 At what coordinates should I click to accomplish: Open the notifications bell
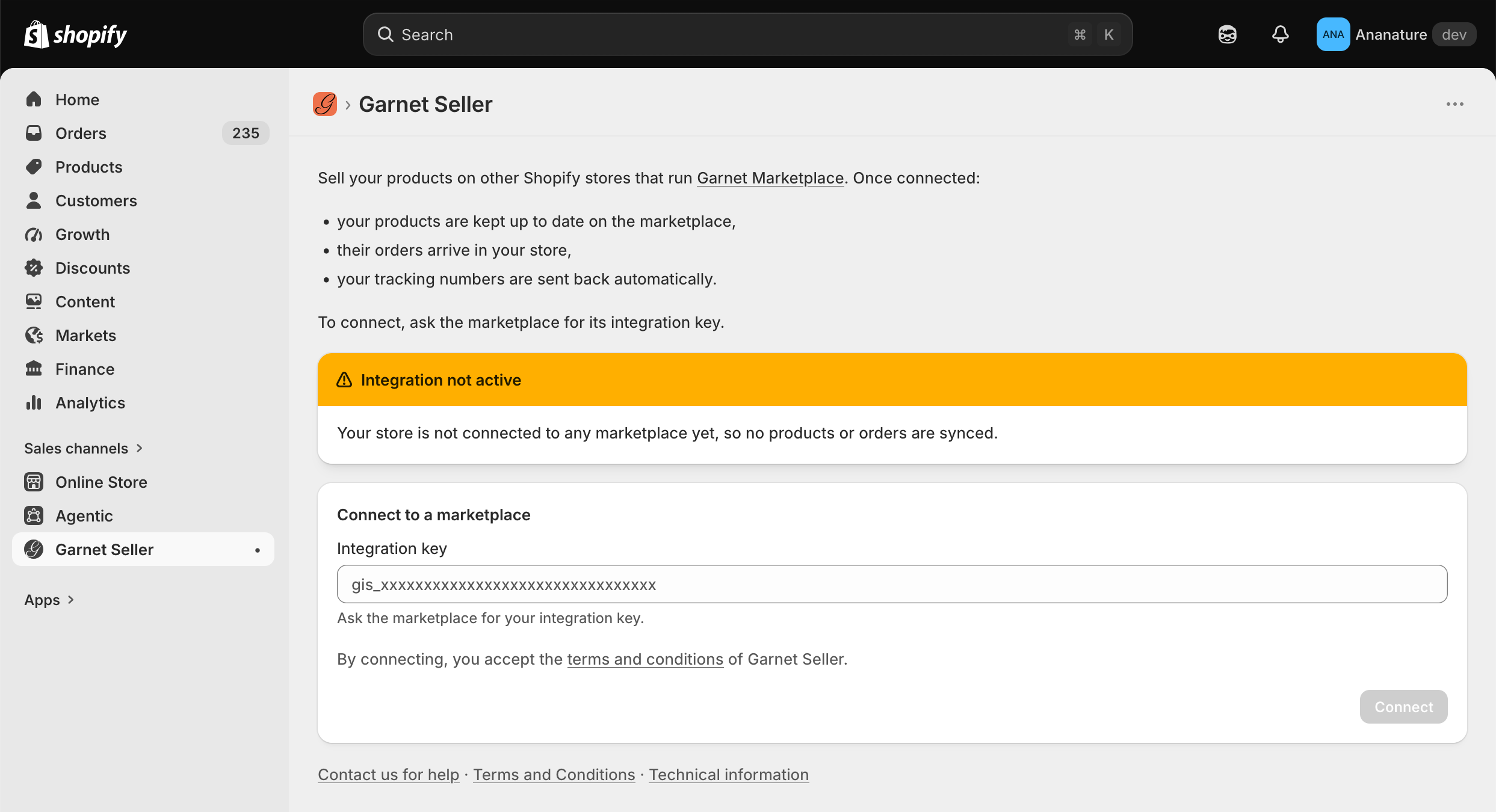click(x=1280, y=34)
